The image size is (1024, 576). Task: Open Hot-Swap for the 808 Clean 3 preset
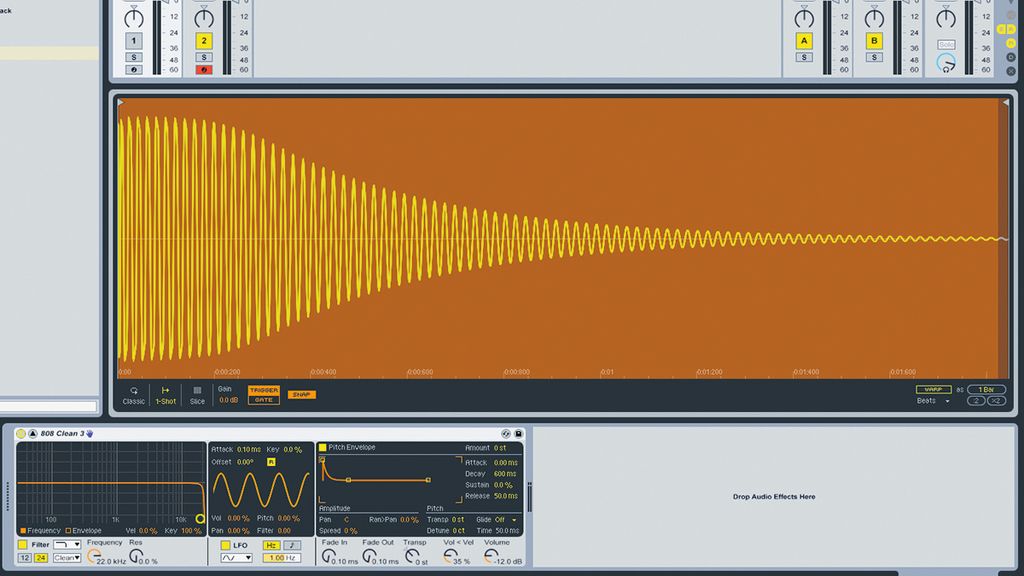tap(505, 432)
